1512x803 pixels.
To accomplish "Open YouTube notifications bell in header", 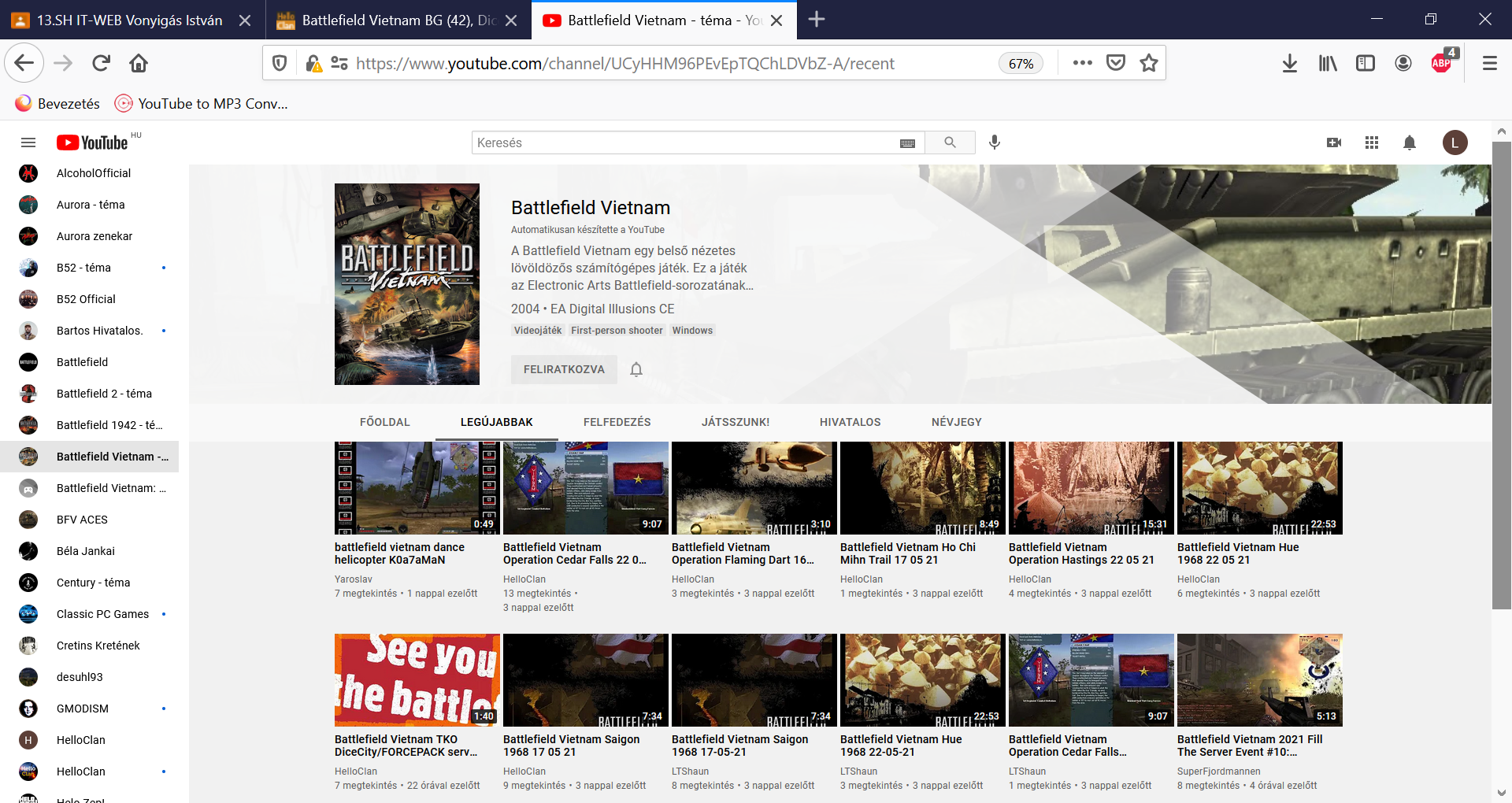I will click(1410, 142).
